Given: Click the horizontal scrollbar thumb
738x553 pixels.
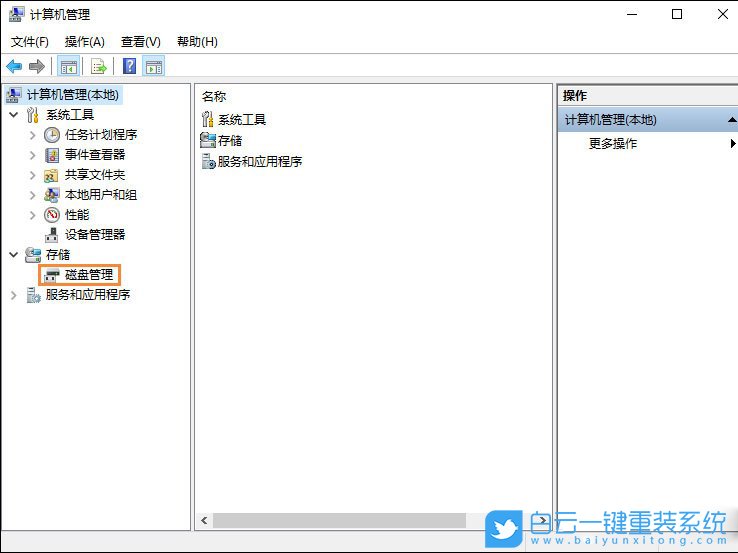Looking at the screenshot, I should click(339, 521).
